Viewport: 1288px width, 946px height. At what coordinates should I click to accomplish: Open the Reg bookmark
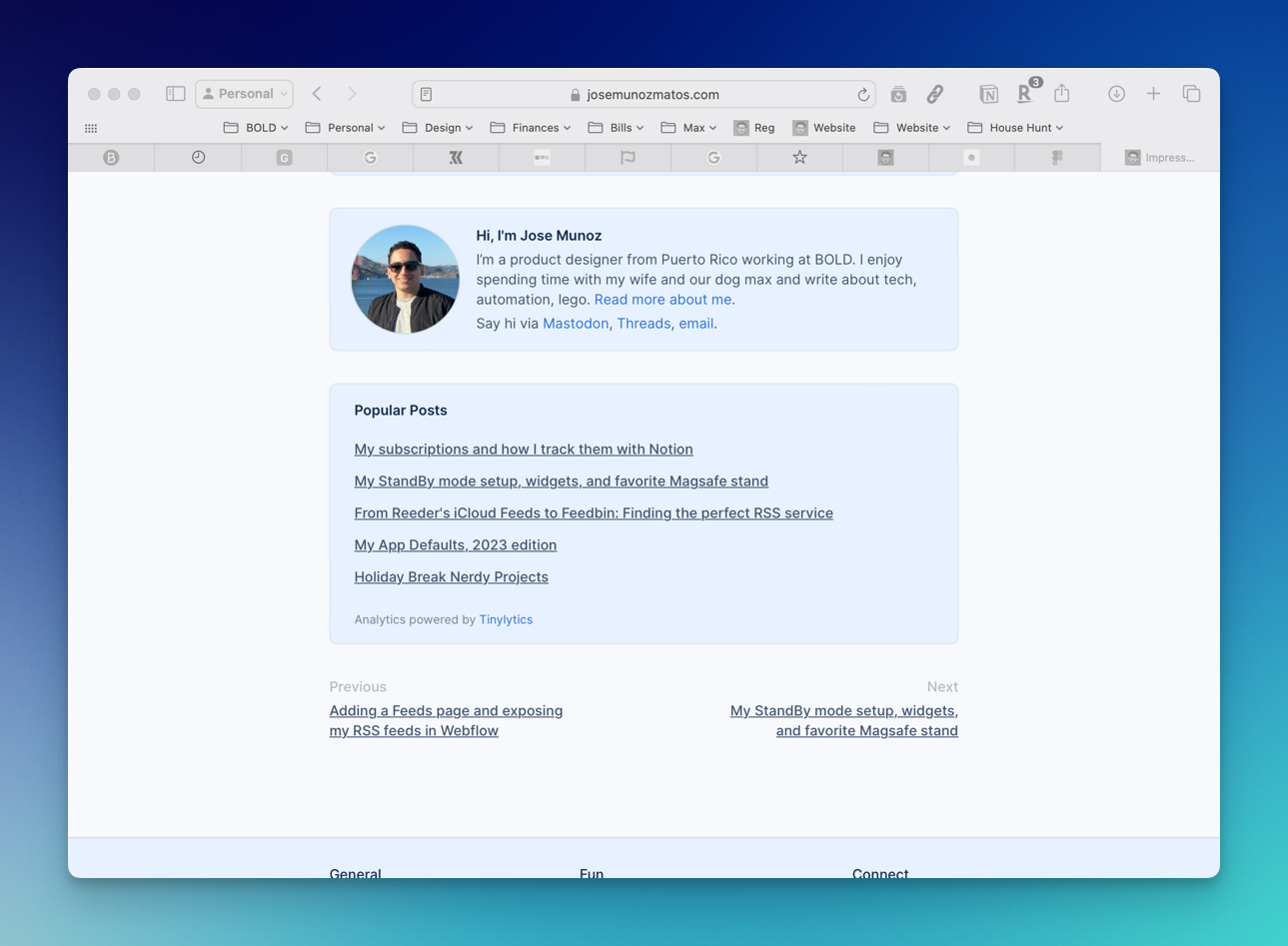[x=754, y=128]
